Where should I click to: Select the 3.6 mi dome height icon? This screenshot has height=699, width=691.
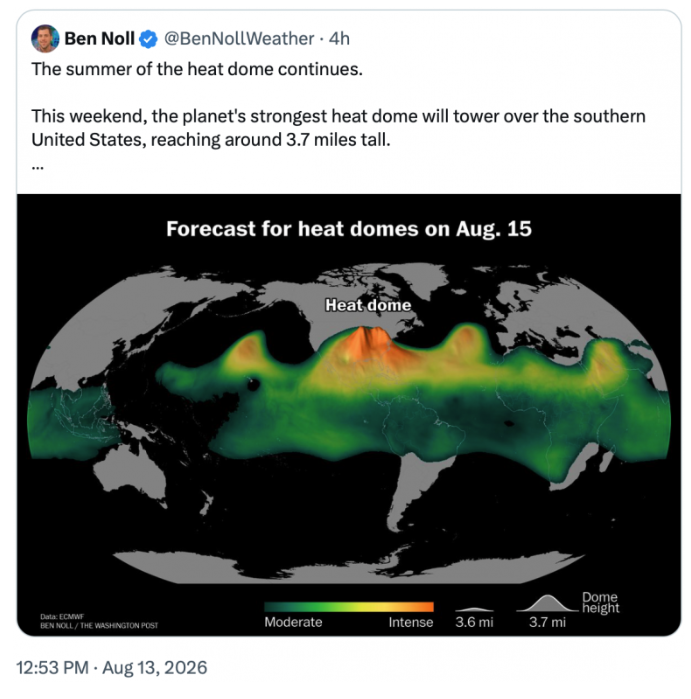[474, 609]
